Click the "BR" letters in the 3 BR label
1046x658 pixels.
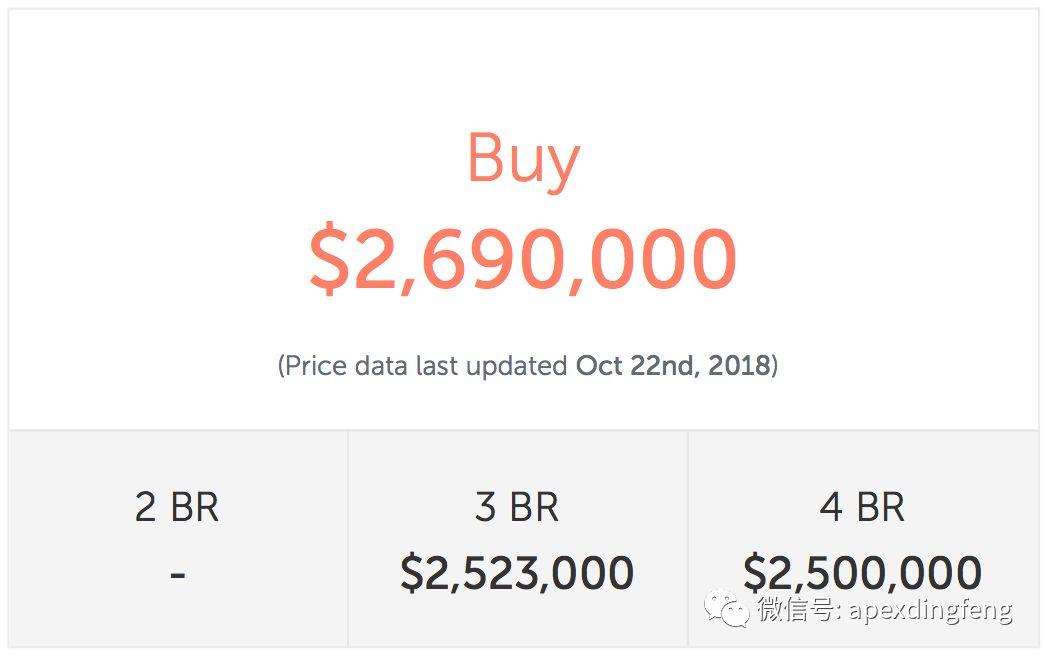(x=535, y=508)
